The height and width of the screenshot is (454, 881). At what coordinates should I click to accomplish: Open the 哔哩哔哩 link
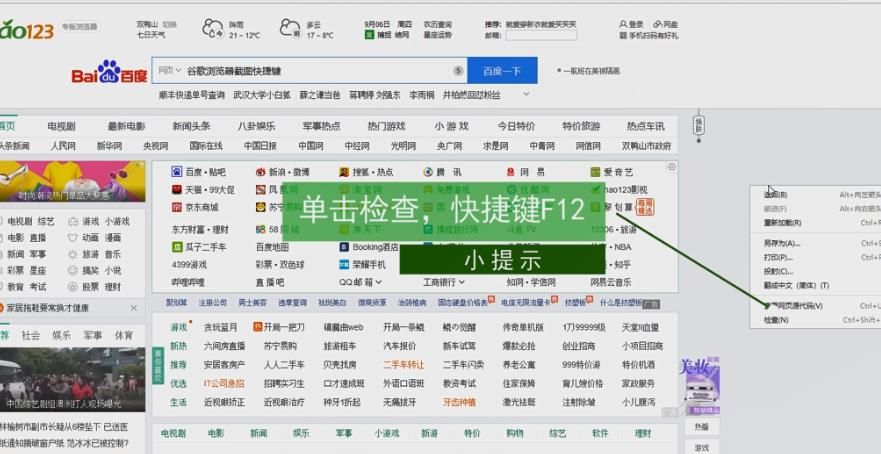[188, 282]
